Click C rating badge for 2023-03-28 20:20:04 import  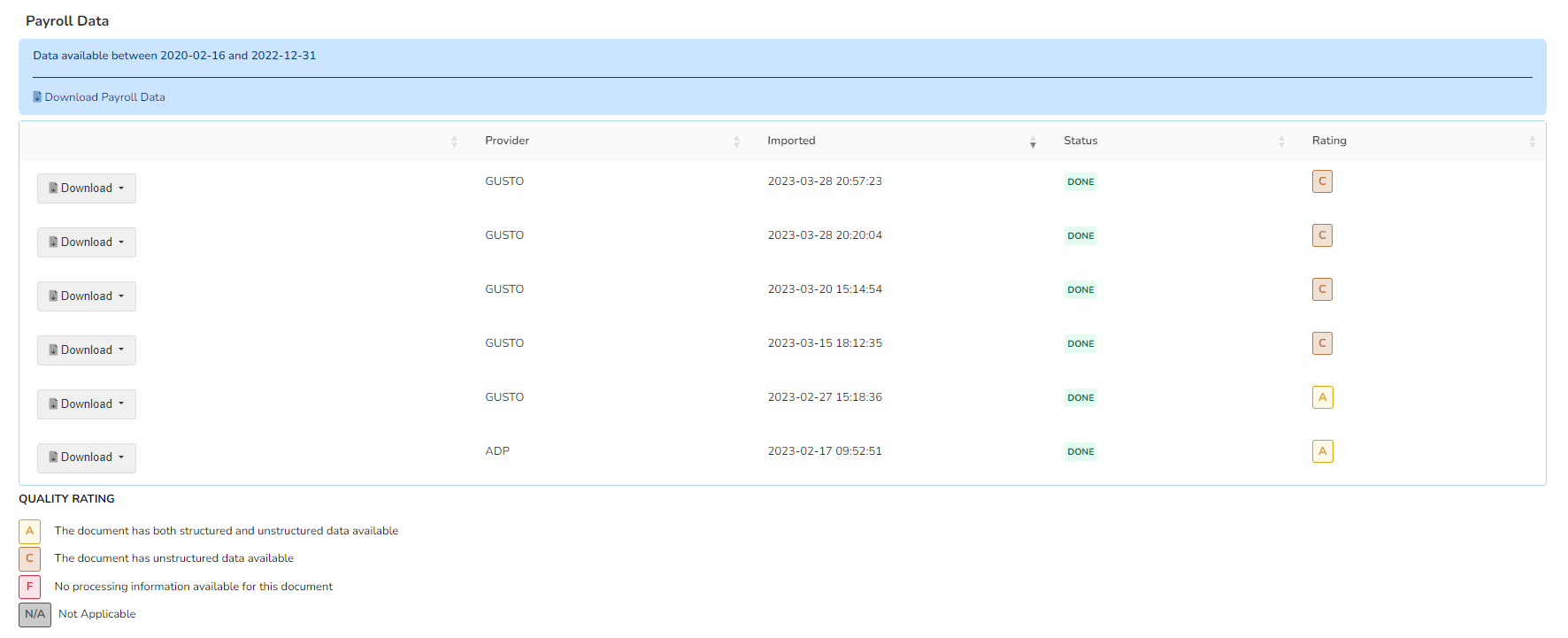tap(1322, 235)
